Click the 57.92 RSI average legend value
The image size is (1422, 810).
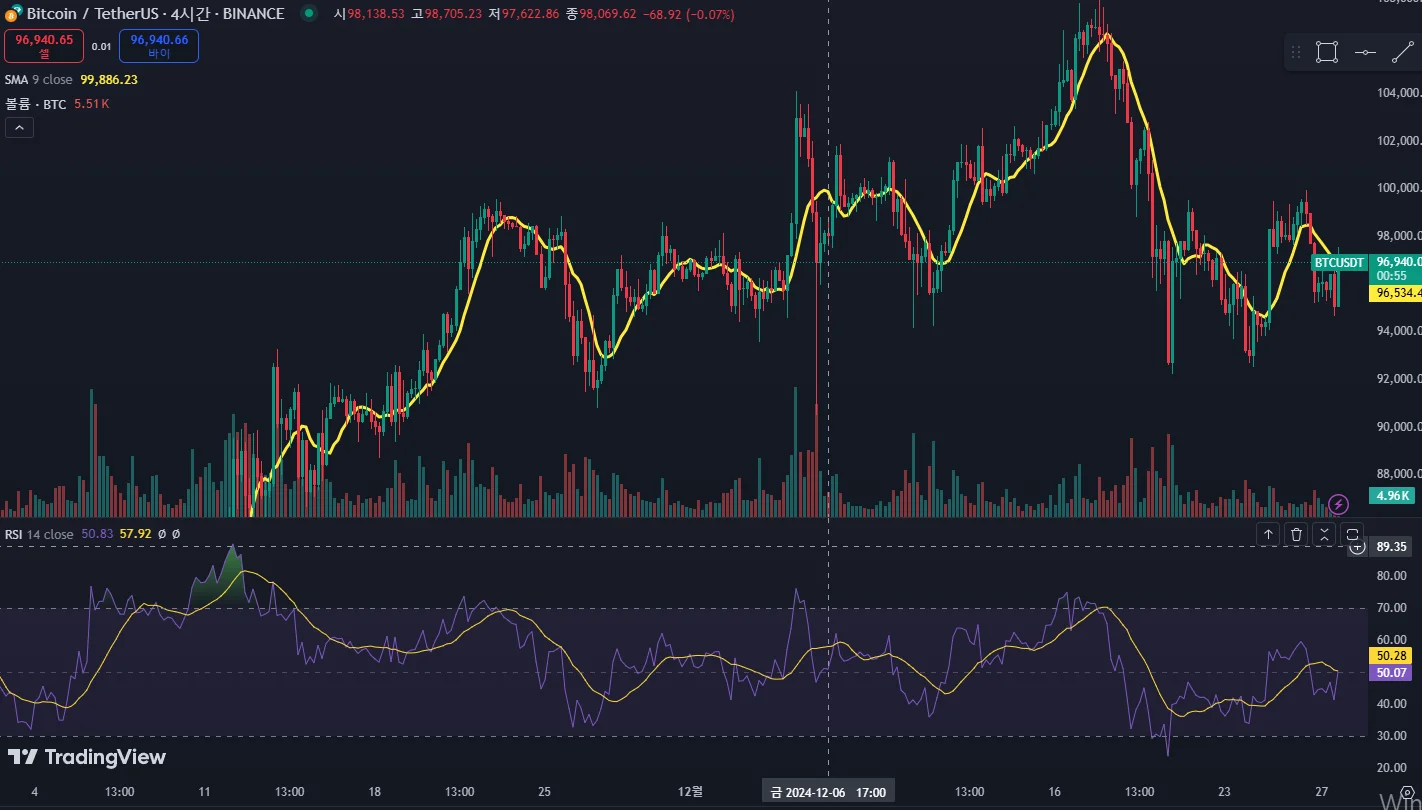[x=135, y=534]
